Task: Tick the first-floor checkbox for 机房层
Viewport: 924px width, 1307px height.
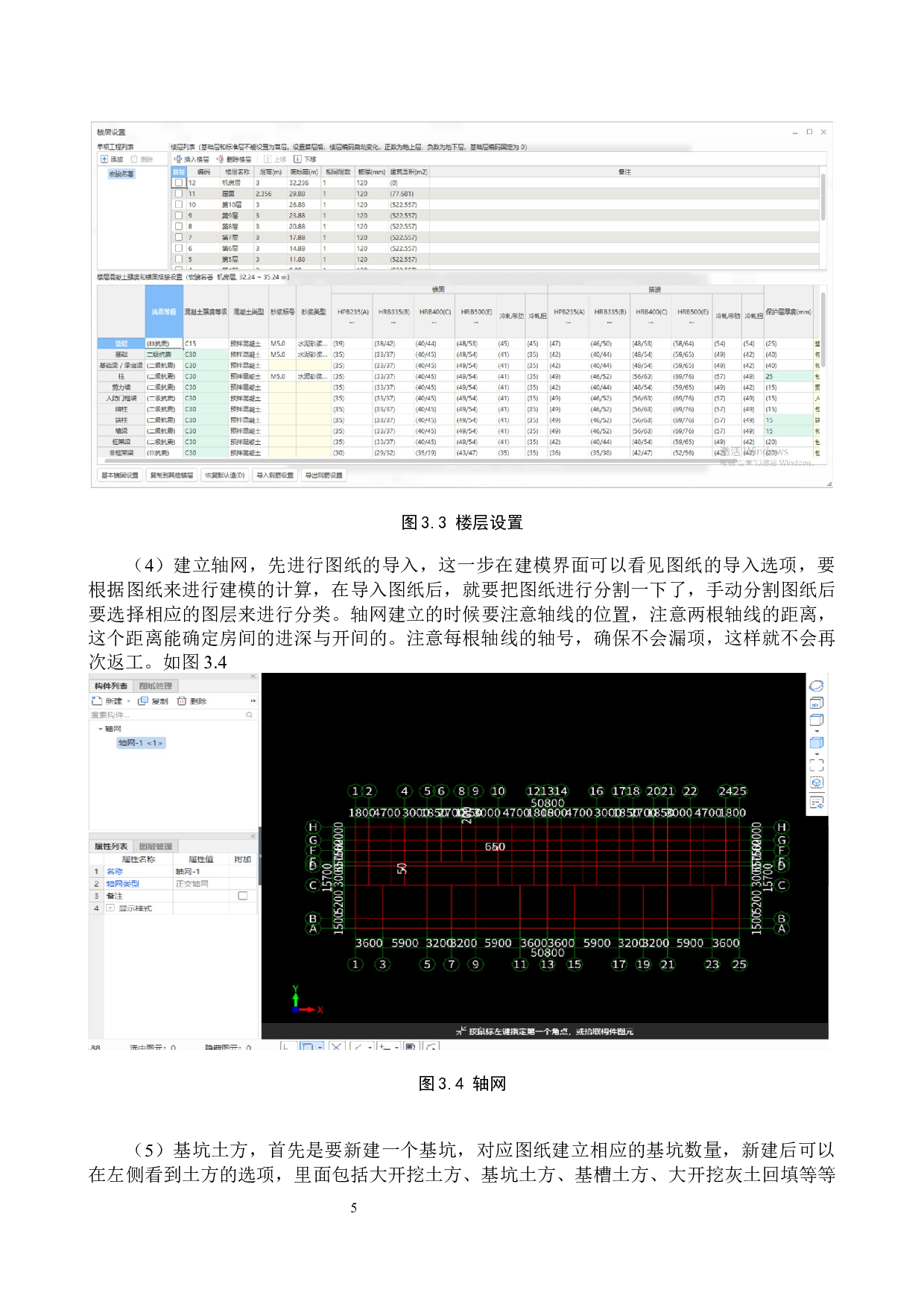Action: tap(179, 183)
